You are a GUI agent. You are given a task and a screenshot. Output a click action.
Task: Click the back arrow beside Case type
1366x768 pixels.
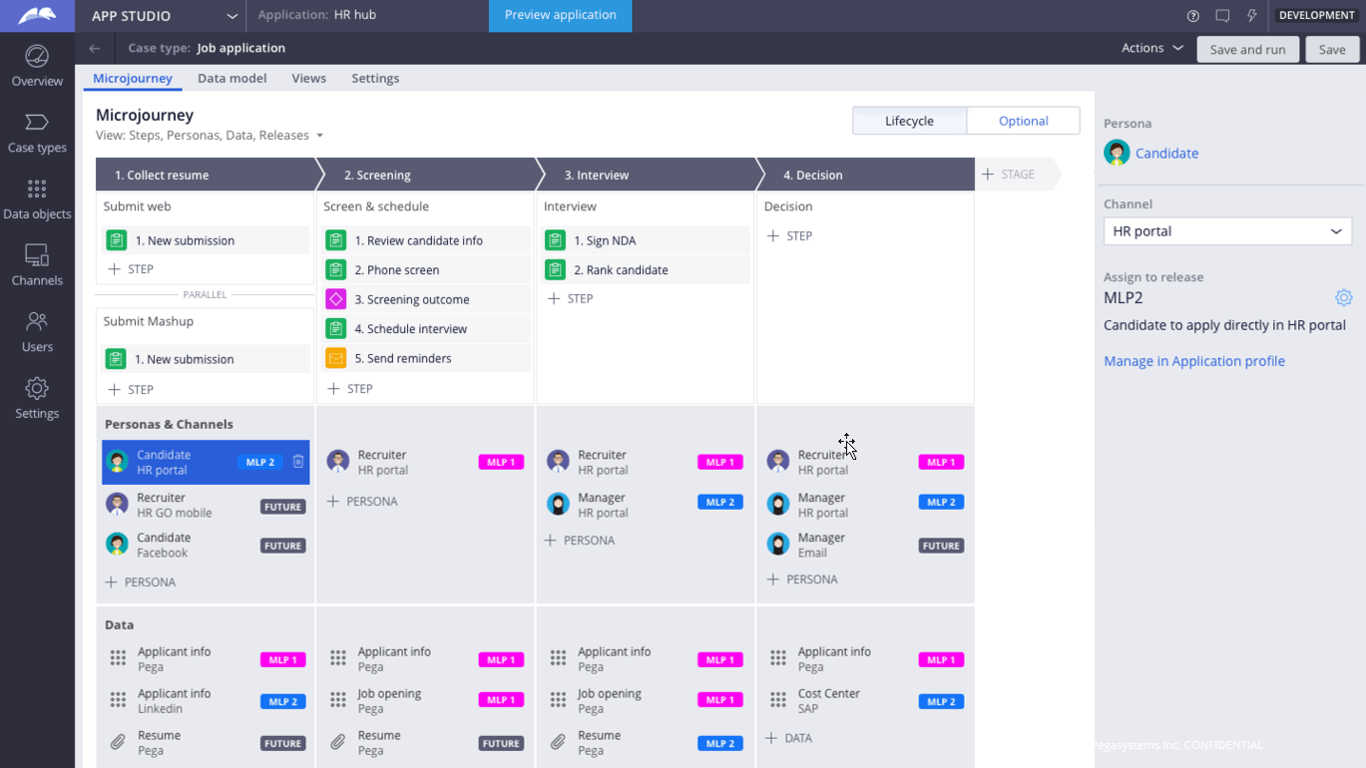pyautogui.click(x=94, y=48)
